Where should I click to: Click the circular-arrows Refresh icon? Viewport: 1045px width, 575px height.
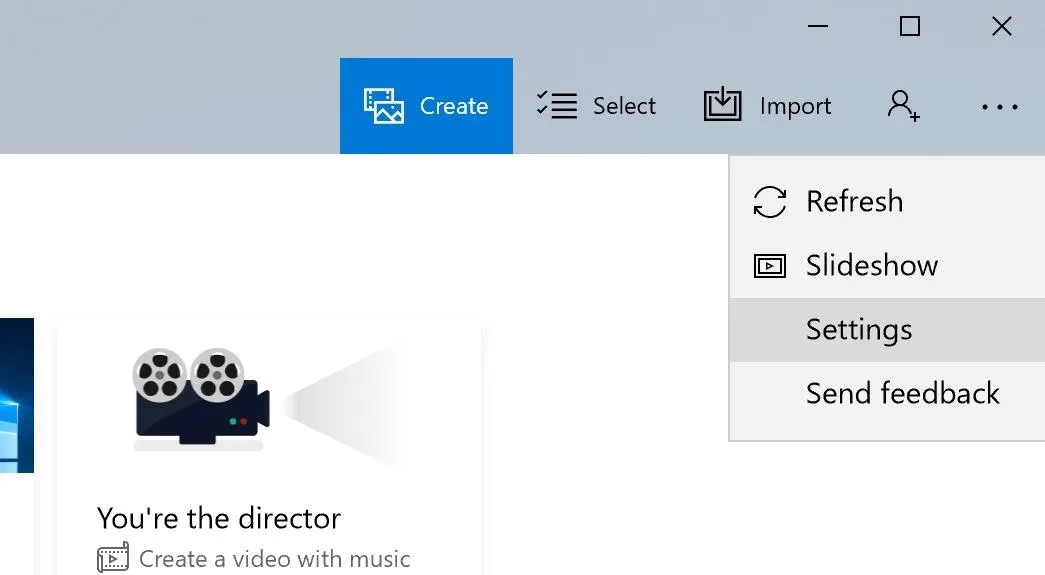click(x=770, y=202)
